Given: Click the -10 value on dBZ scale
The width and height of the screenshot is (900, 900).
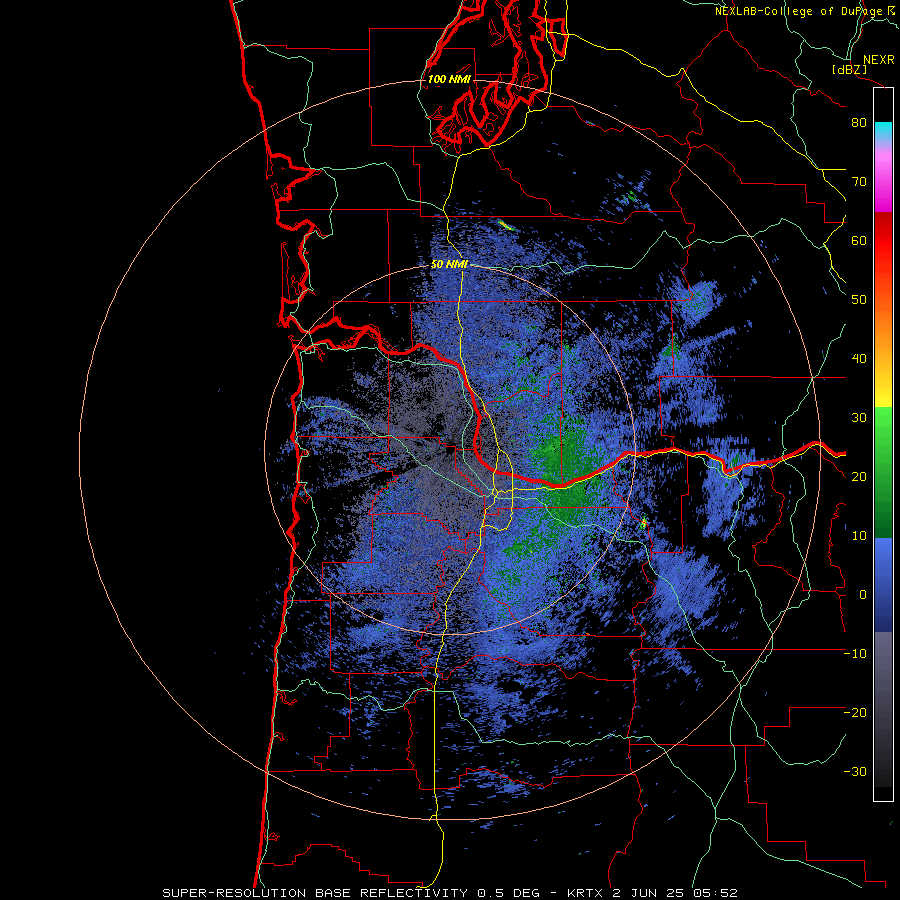Looking at the screenshot, I should coord(855,654).
